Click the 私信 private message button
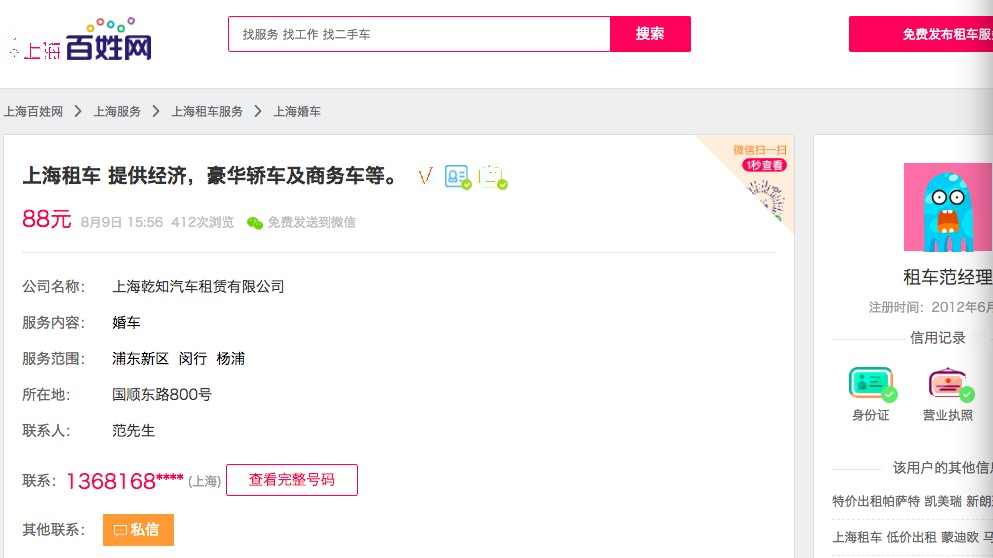 pos(138,530)
